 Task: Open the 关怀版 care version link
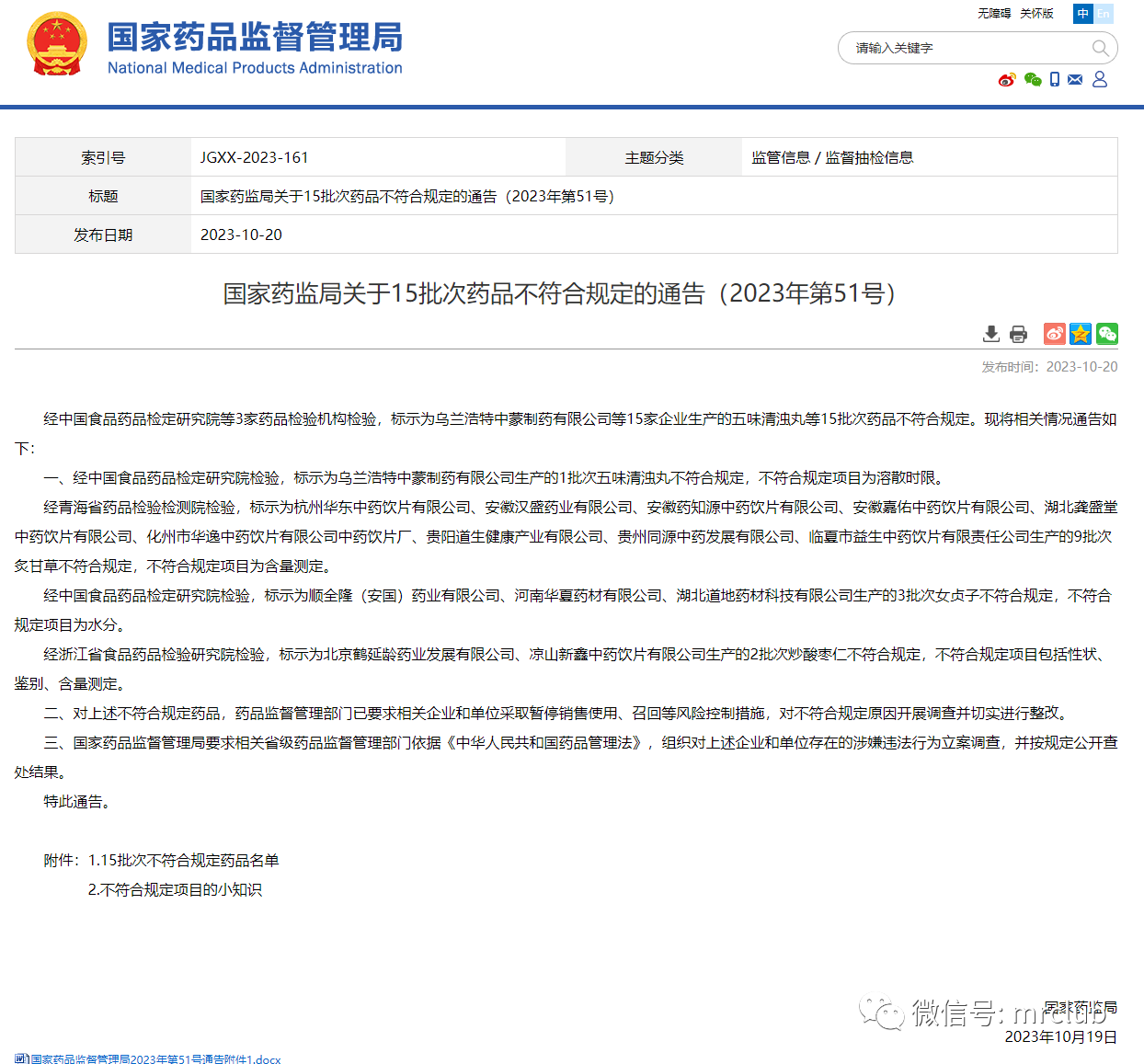1036,14
